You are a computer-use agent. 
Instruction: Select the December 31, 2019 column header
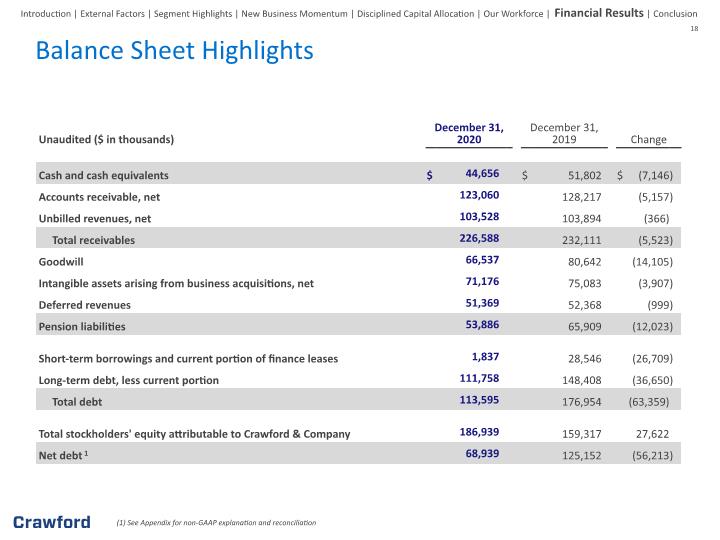(564, 134)
